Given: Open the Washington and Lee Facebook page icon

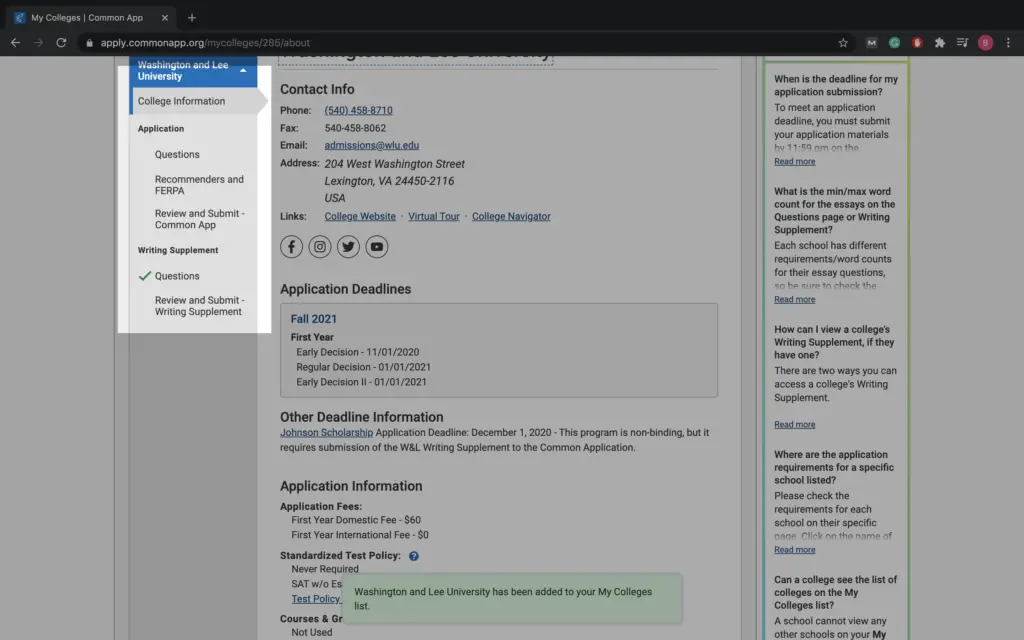Looking at the screenshot, I should [x=291, y=247].
